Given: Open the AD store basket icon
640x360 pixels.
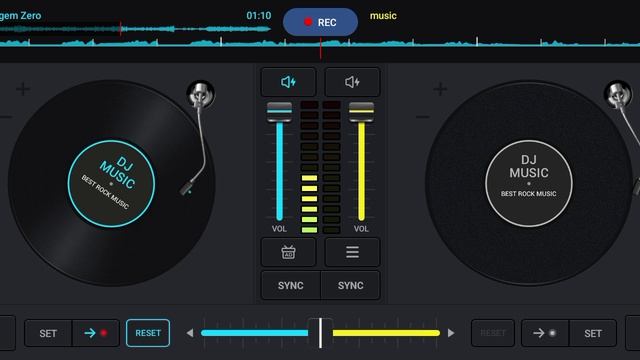Looking at the screenshot, I should pyautogui.click(x=288, y=252).
